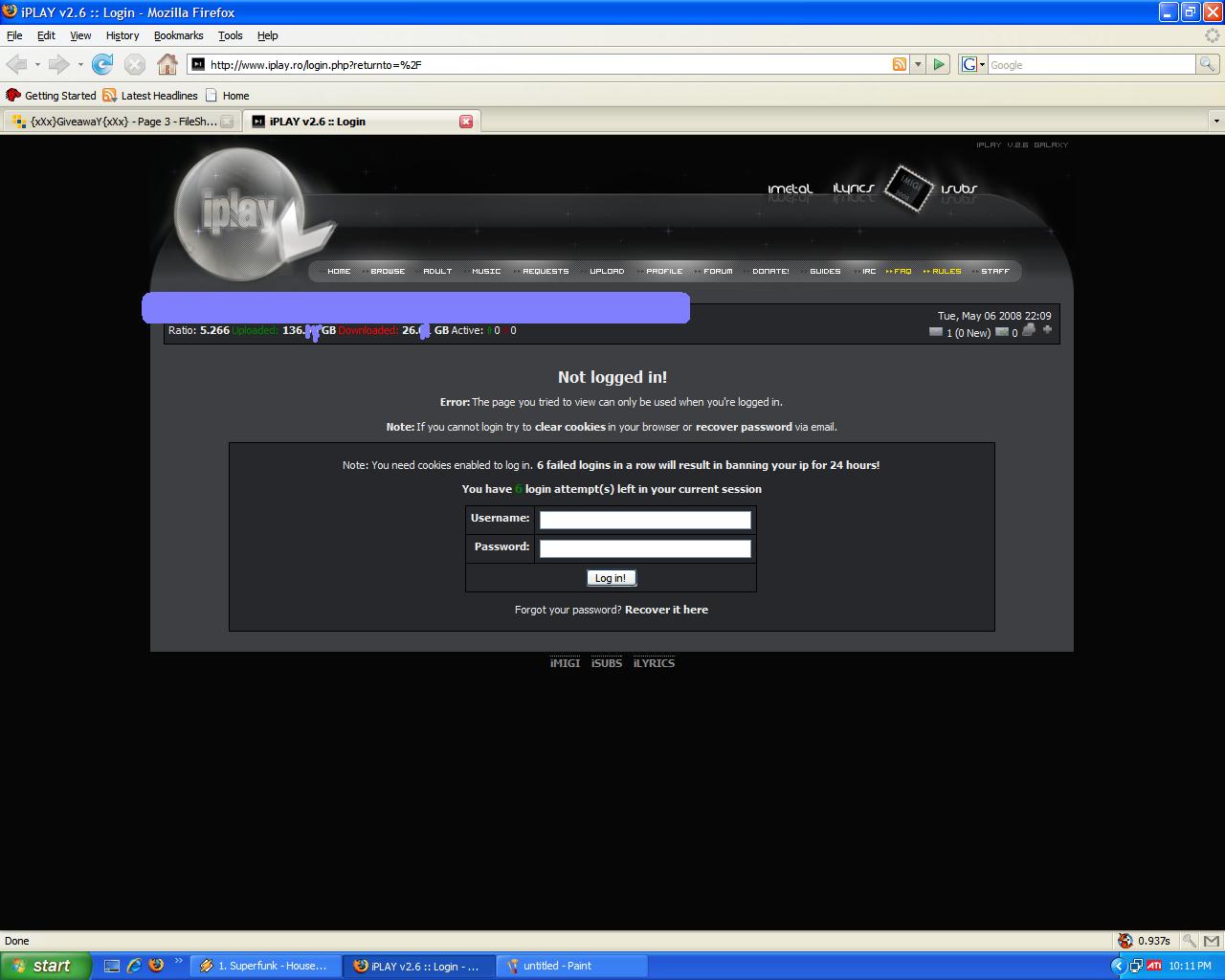Launch Internet Explorer from quick launch
This screenshot has height=980, width=1225.
134,966
